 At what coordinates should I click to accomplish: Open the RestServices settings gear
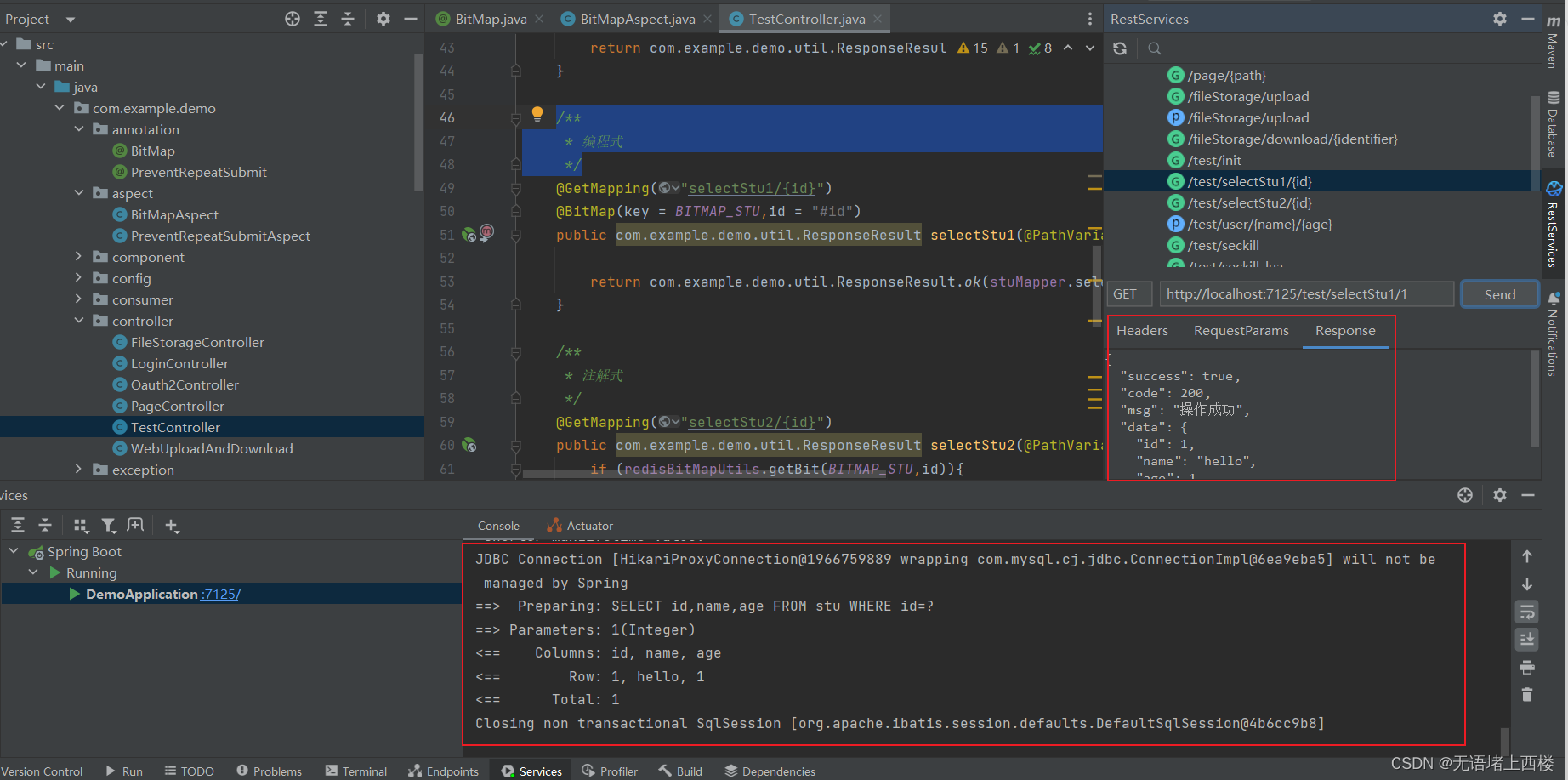tap(1500, 18)
